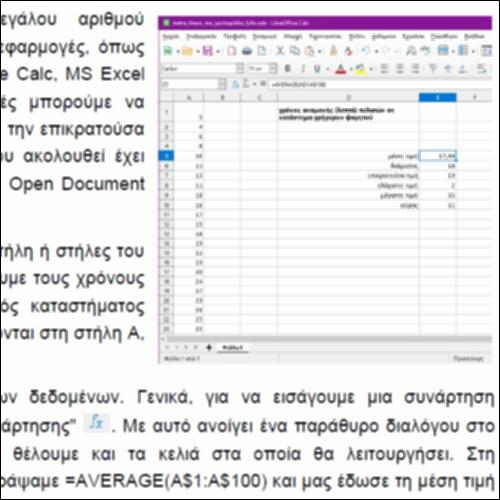Open the Αρχείο (File) menu
Viewport: 500px width, 500px height.
(x=171, y=36)
